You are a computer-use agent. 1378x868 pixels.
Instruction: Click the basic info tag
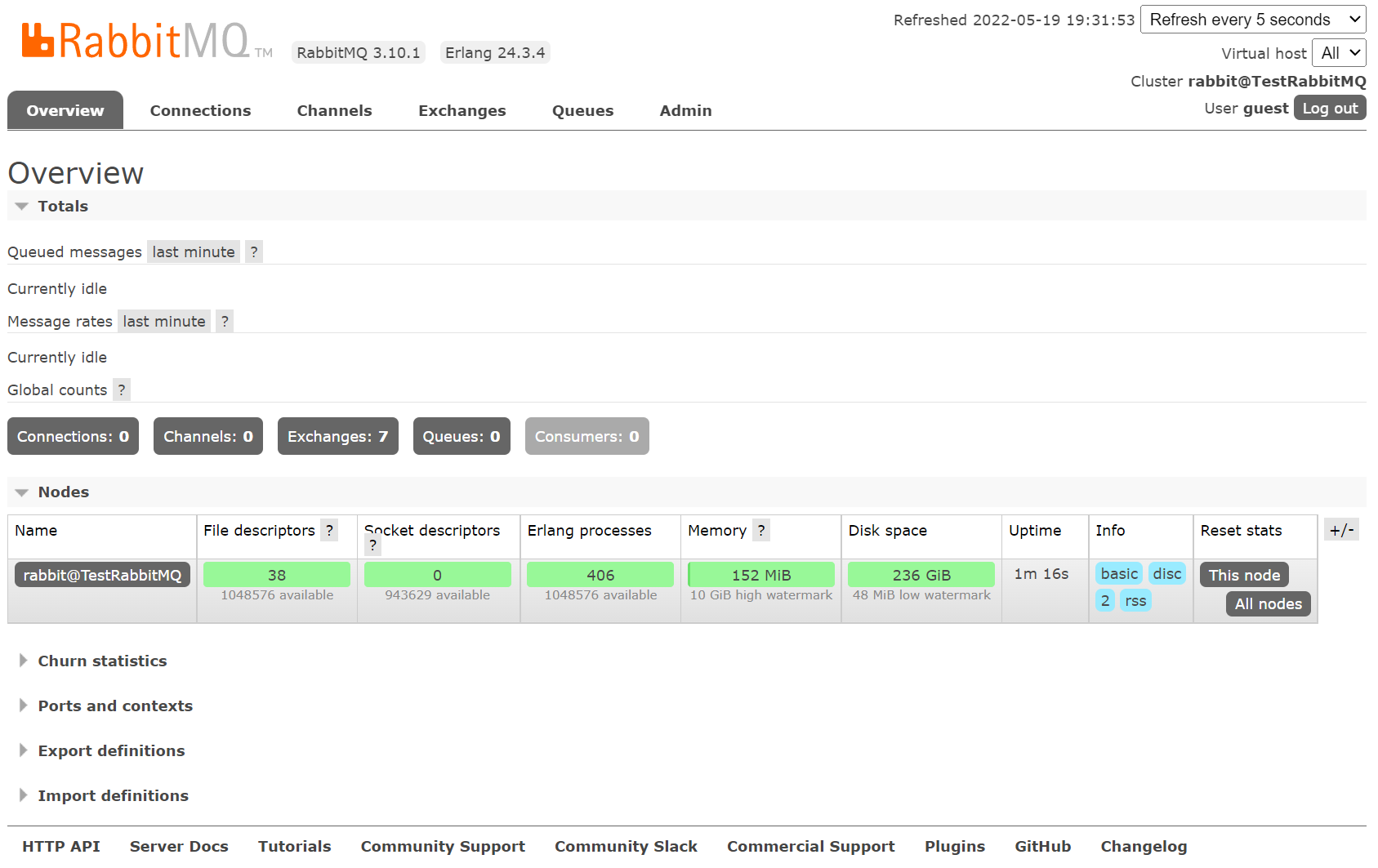(x=1119, y=574)
